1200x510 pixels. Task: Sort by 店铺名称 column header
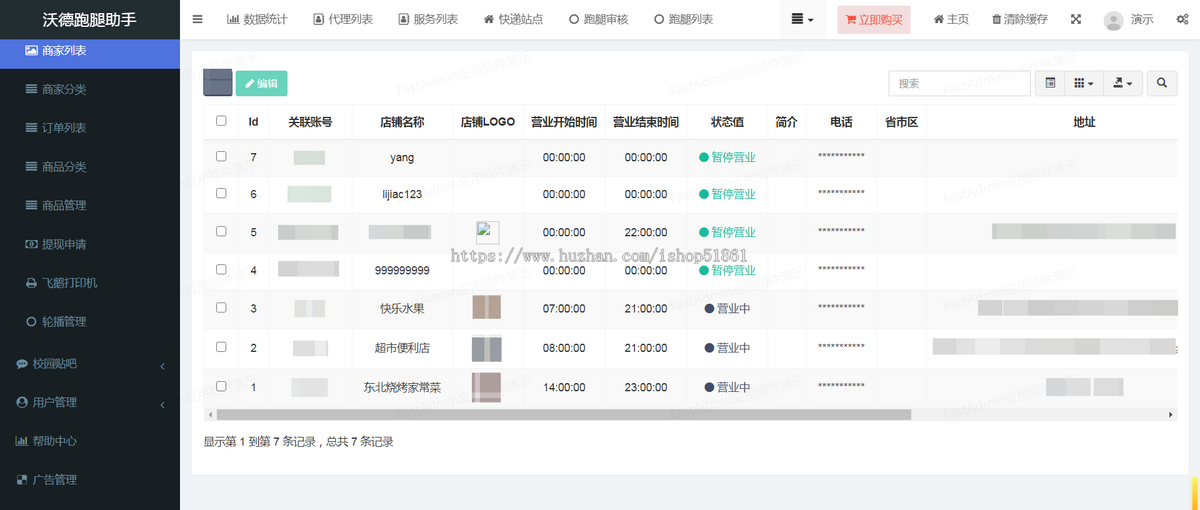point(402,122)
